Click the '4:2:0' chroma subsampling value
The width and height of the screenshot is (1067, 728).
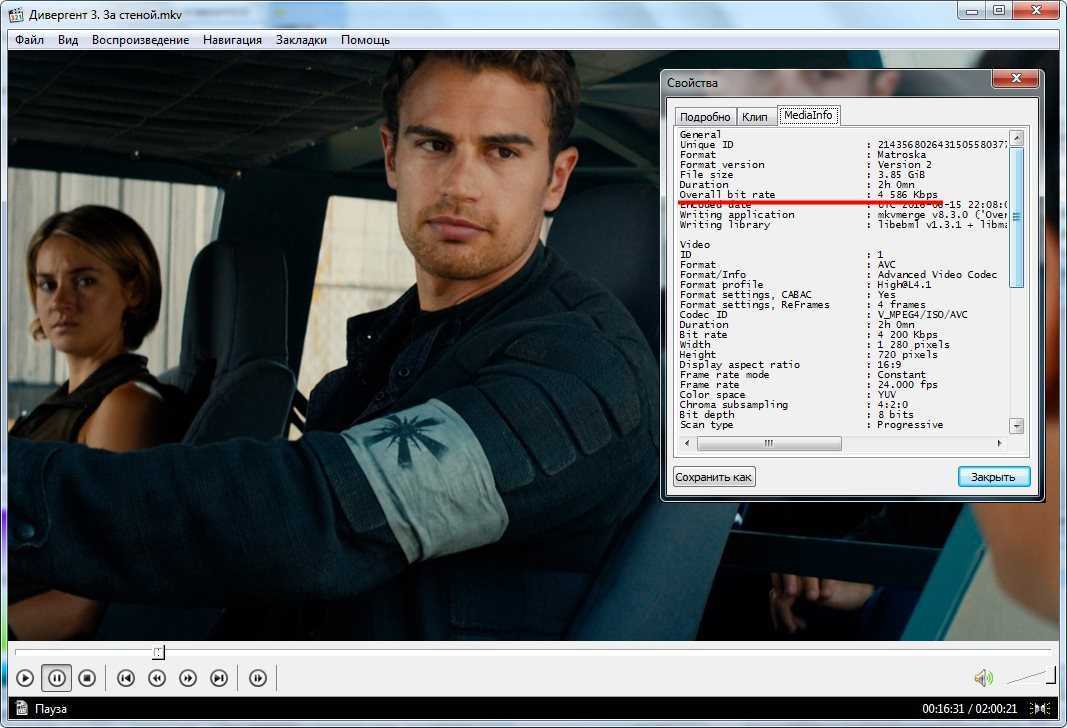pyautogui.click(x=892, y=404)
